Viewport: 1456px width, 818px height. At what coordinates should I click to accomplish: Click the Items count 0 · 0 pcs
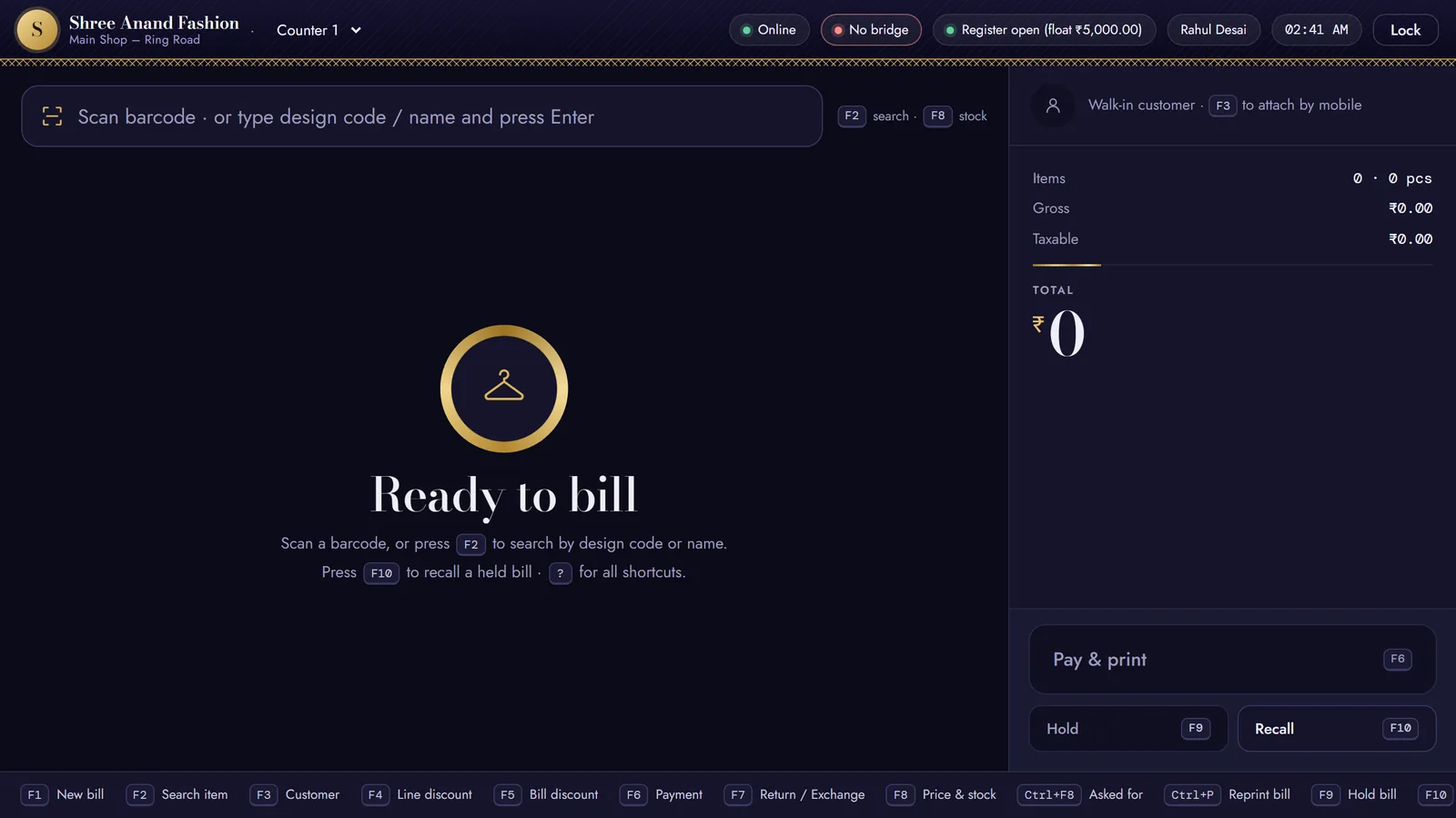[1392, 178]
